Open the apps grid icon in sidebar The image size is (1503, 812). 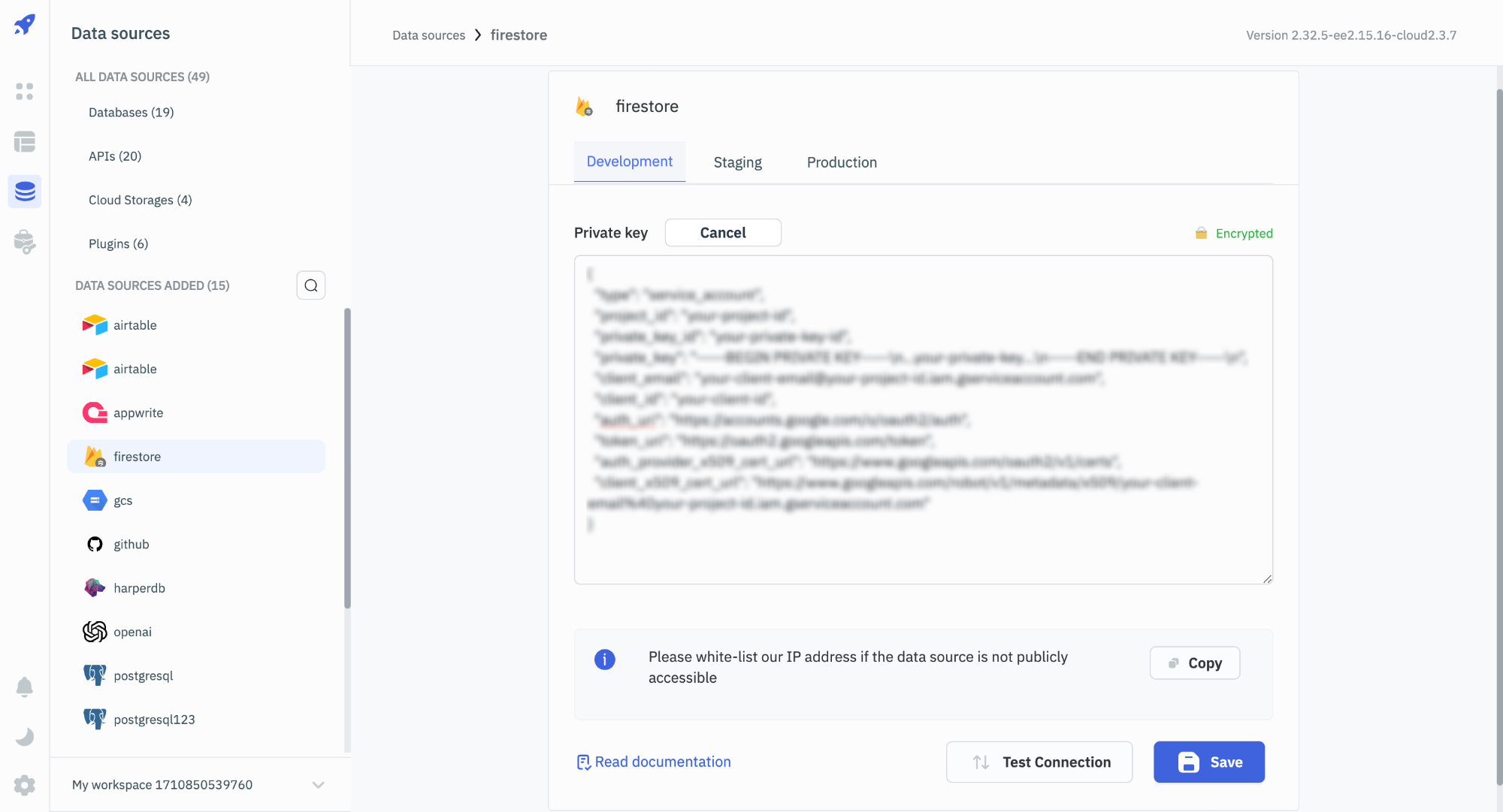25,92
